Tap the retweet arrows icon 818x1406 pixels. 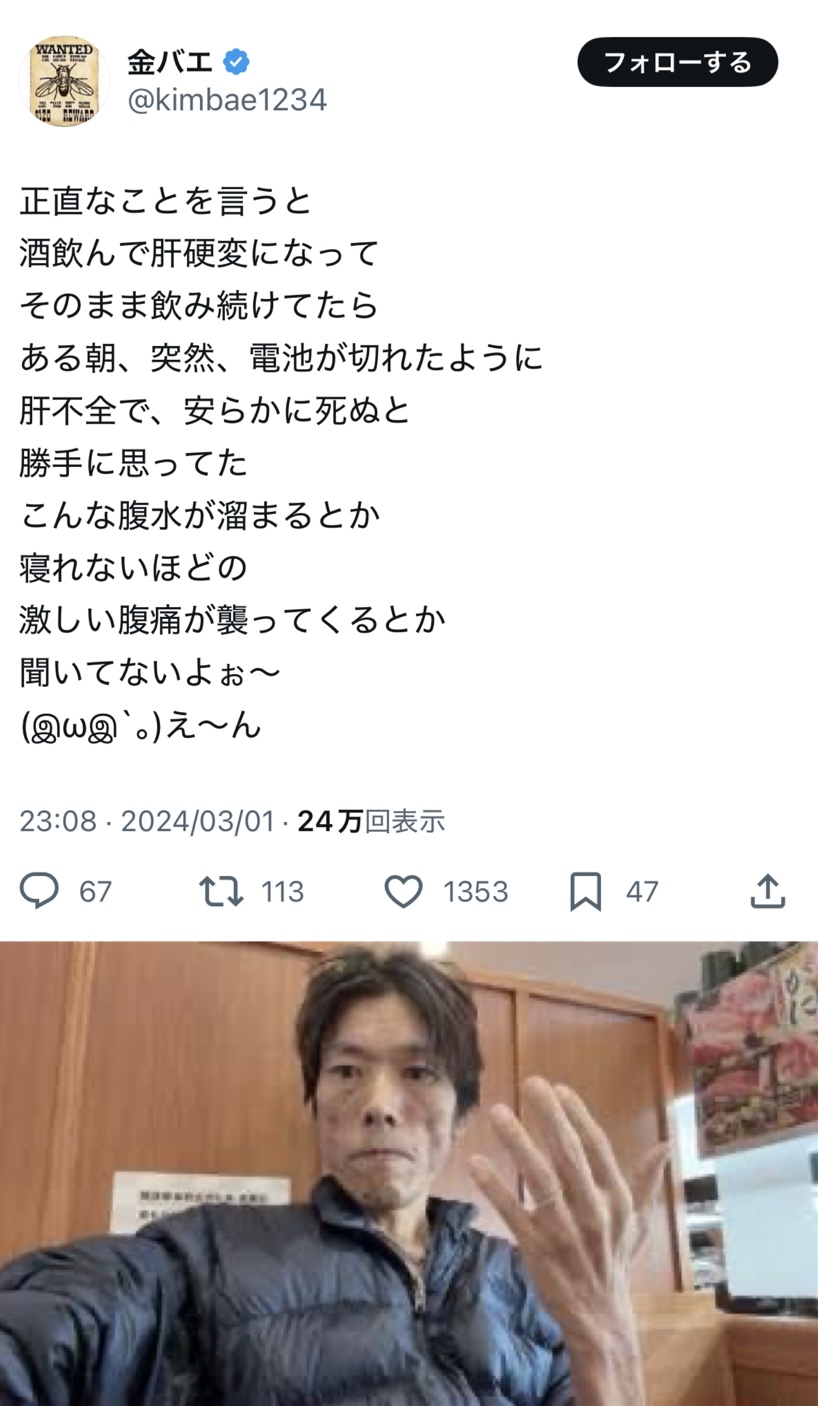[221, 891]
